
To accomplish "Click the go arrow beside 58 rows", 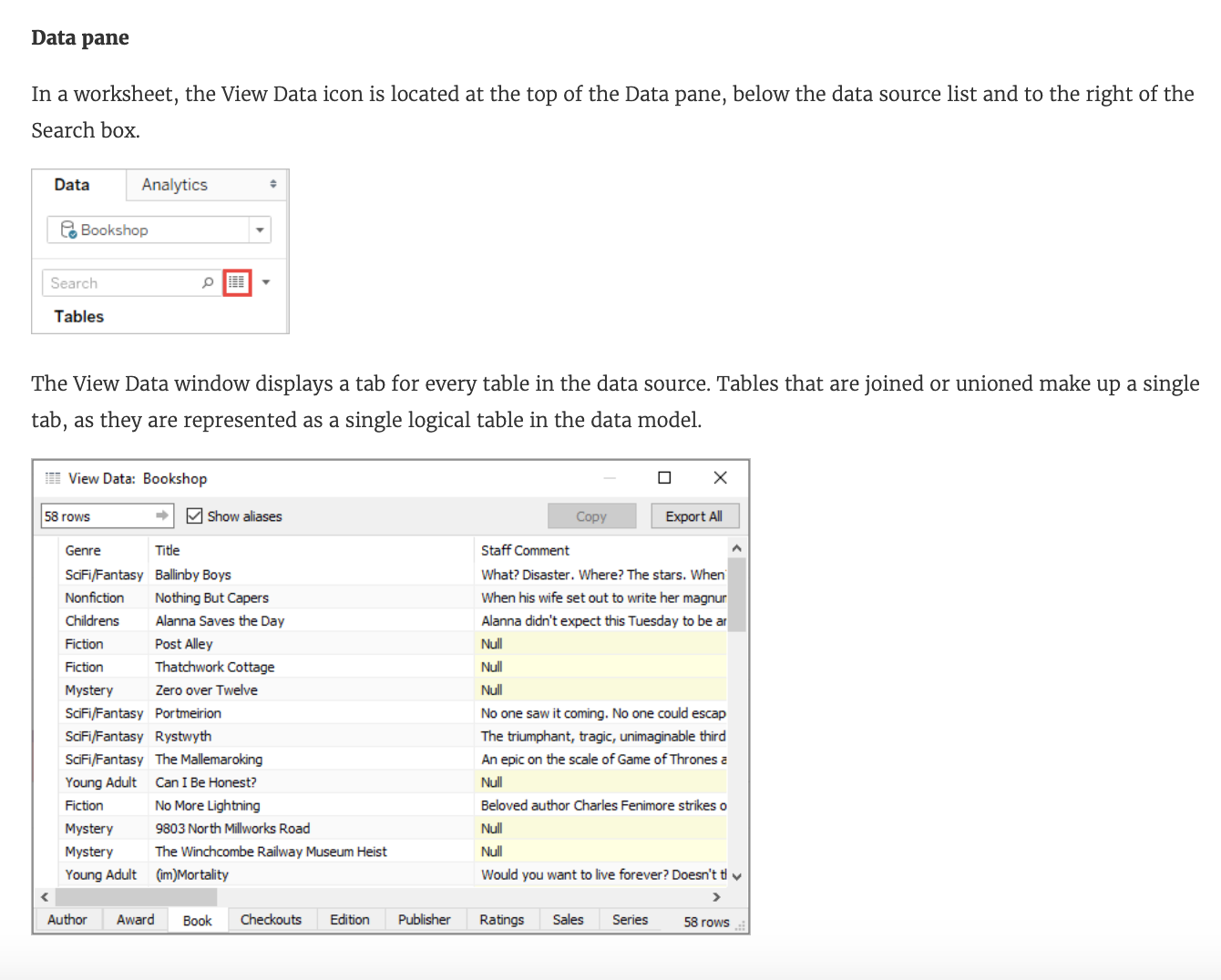I will 162,516.
